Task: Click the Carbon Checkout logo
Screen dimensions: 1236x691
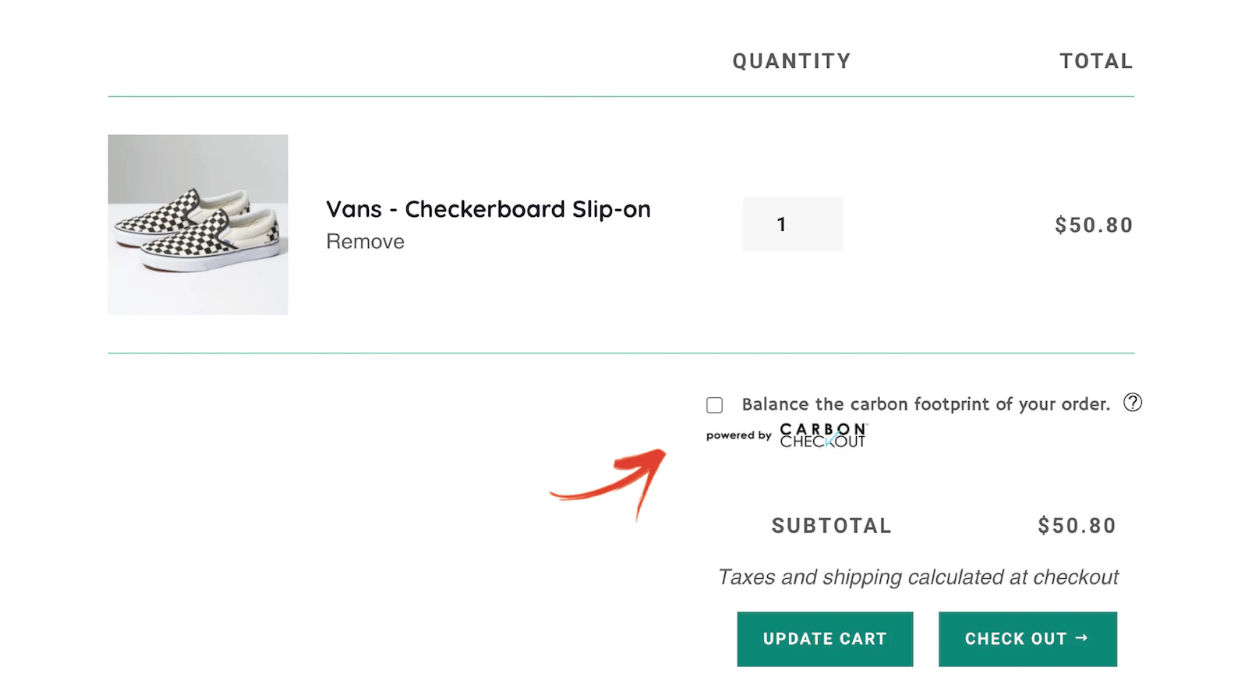Action: [823, 435]
